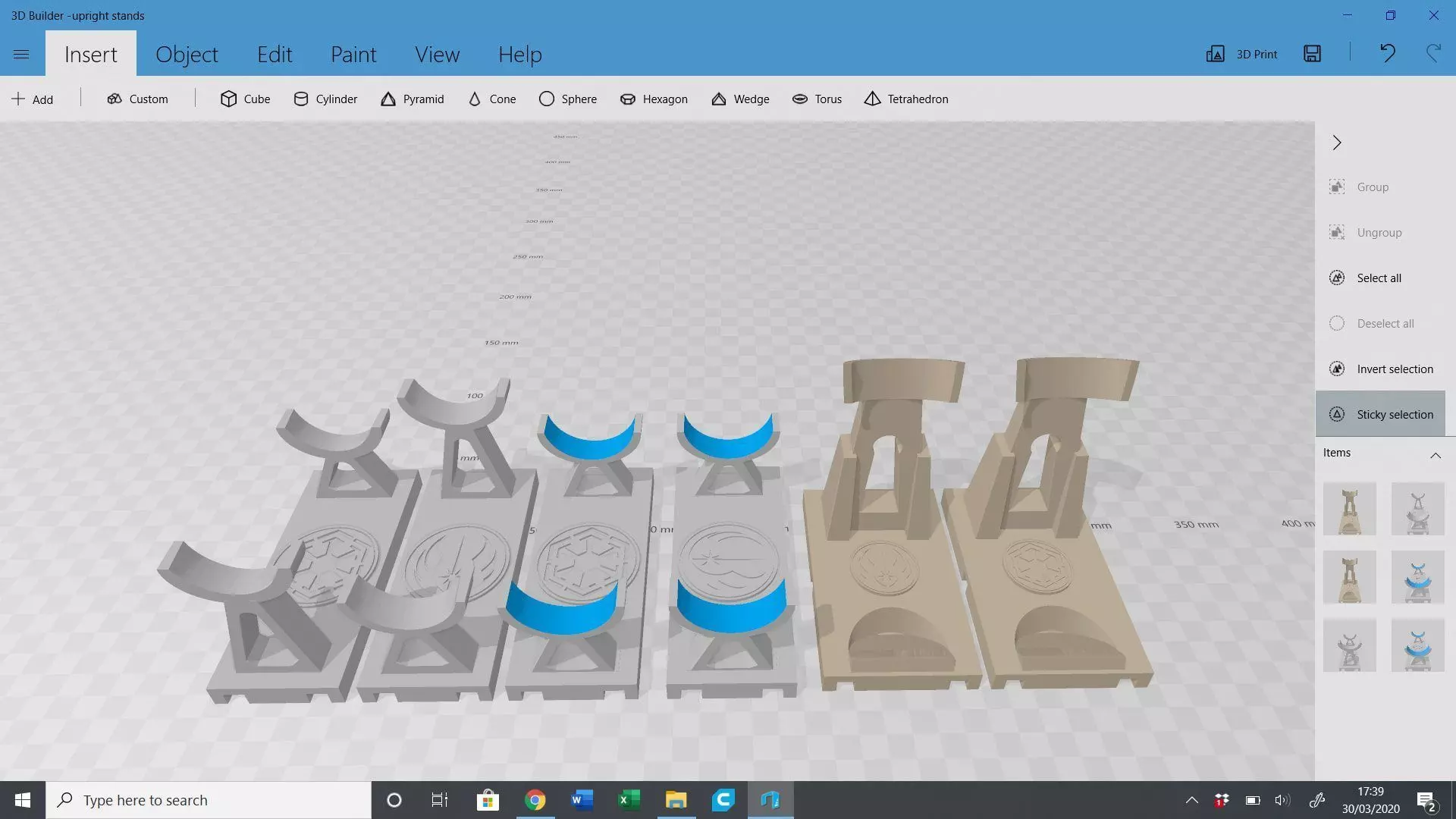Screen dimensions: 1456x819
Task: Open Task View
Action: (440, 800)
